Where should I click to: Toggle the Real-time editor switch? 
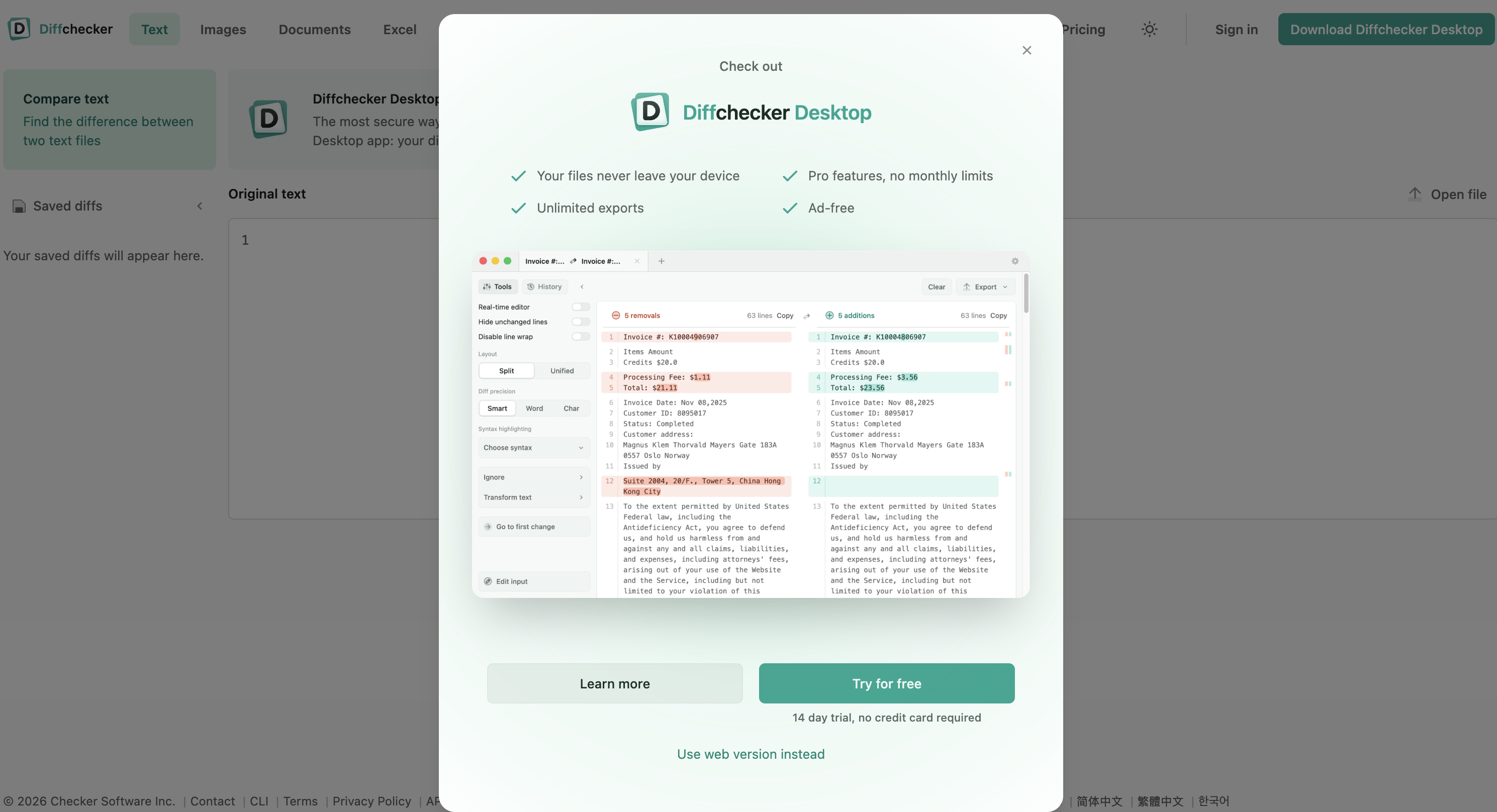[x=581, y=307]
